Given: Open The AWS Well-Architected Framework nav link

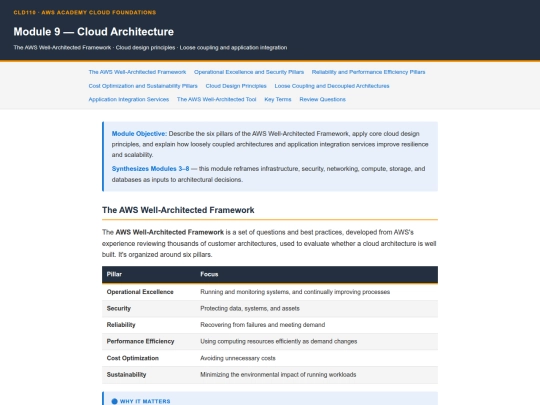Looking at the screenshot, I should pos(137,72).
